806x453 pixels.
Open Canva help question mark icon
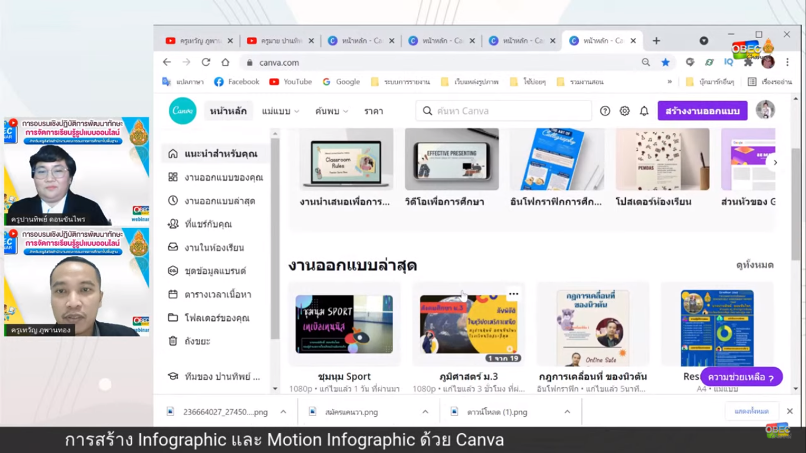pyautogui.click(x=605, y=111)
